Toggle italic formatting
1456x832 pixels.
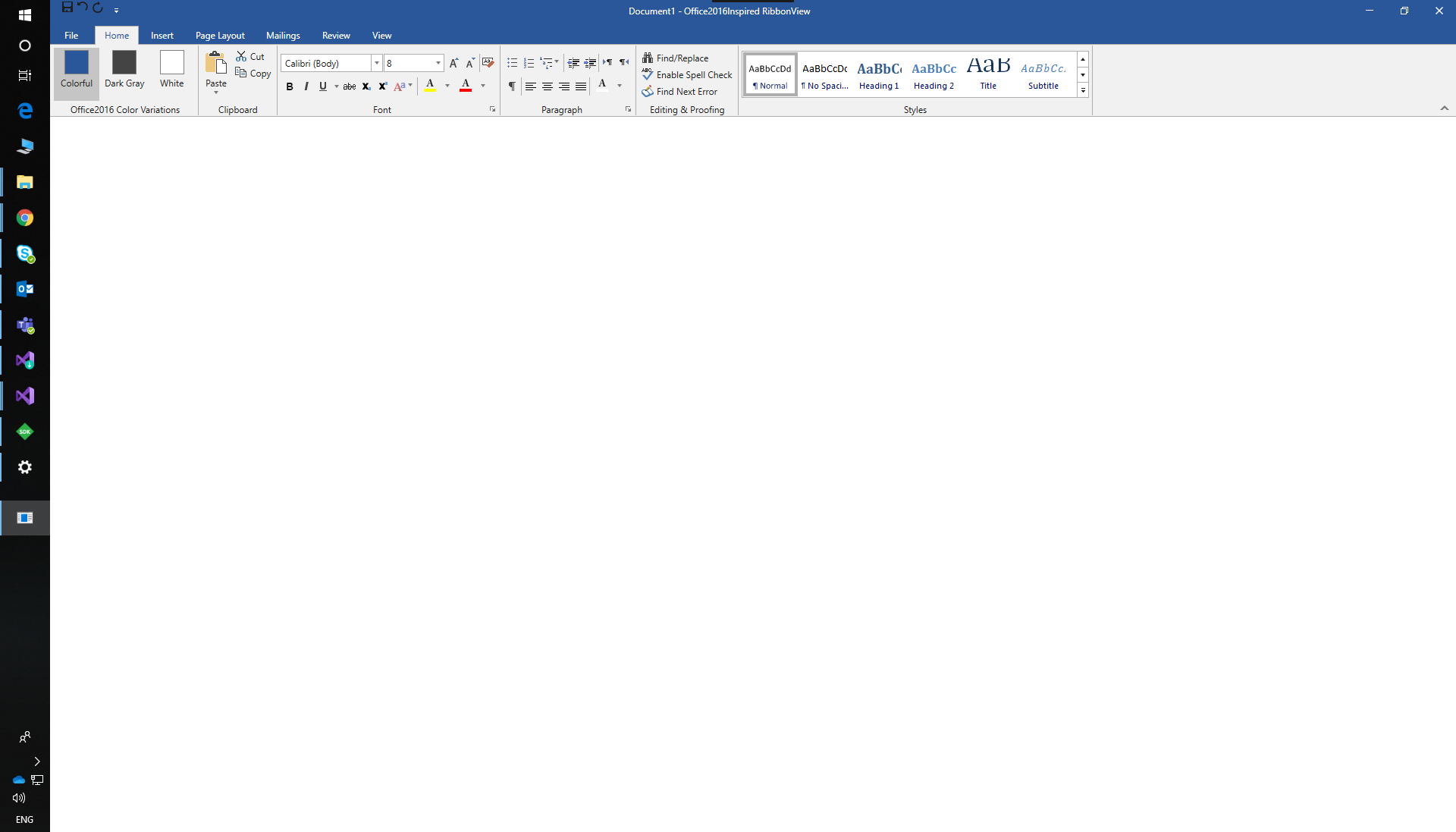(x=306, y=86)
